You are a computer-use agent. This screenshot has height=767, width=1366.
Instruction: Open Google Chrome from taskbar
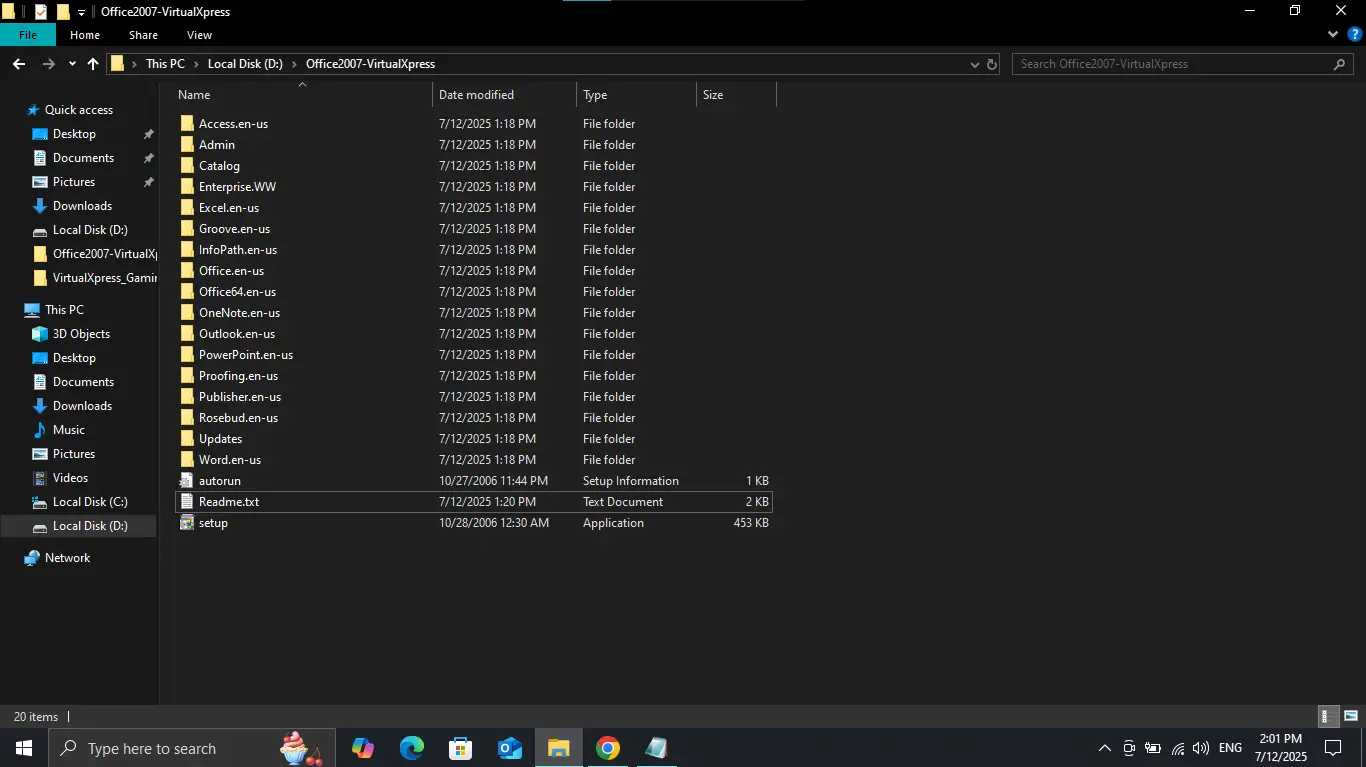coord(608,748)
